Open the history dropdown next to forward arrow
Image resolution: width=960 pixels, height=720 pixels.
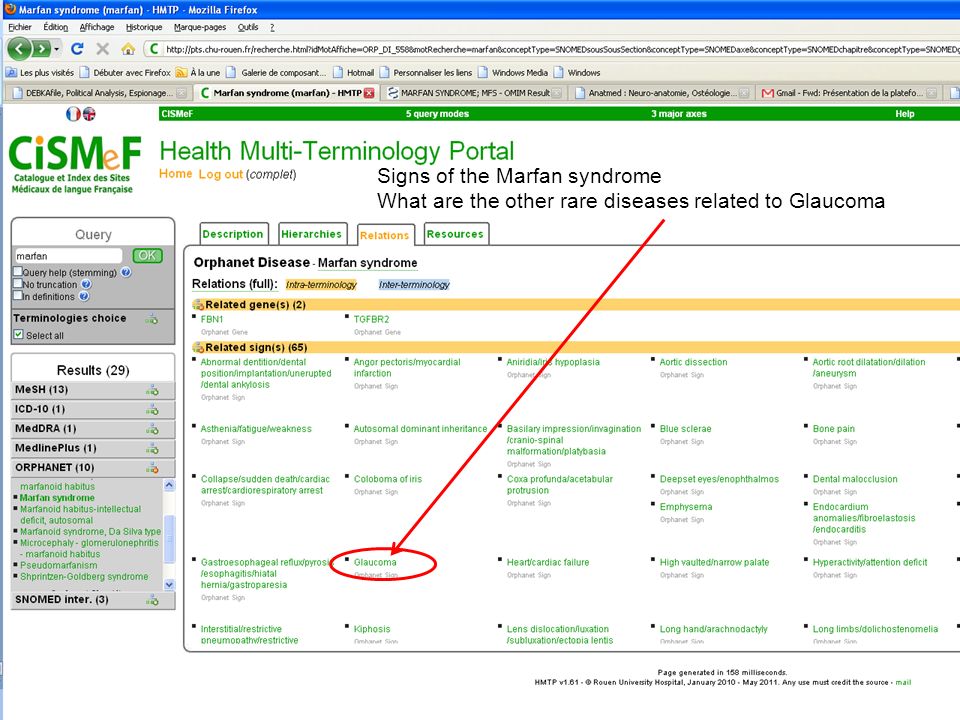[x=57, y=48]
